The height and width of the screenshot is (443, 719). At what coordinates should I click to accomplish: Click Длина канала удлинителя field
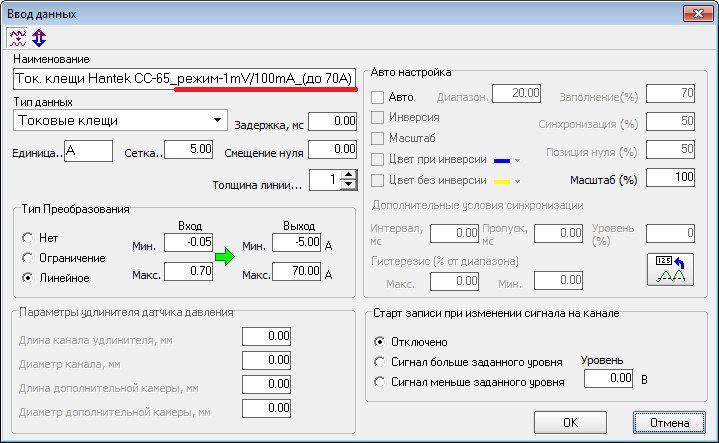pos(266,337)
